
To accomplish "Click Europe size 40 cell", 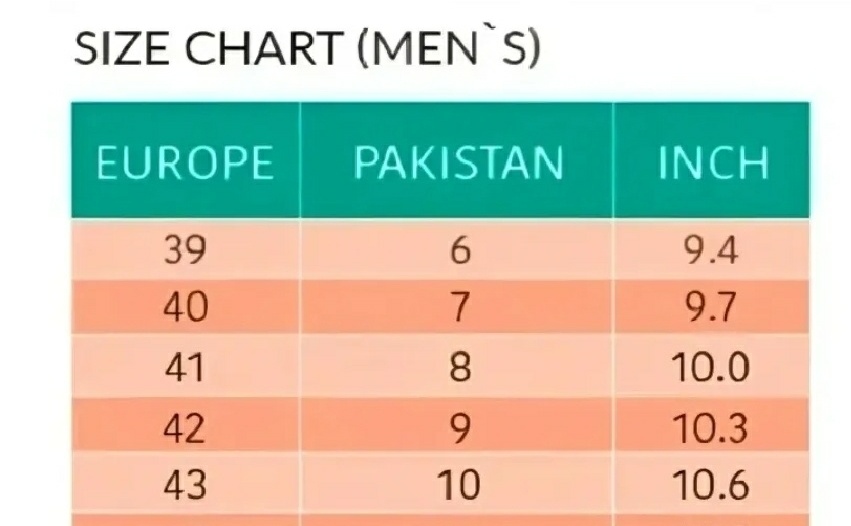I will pos(186,307).
